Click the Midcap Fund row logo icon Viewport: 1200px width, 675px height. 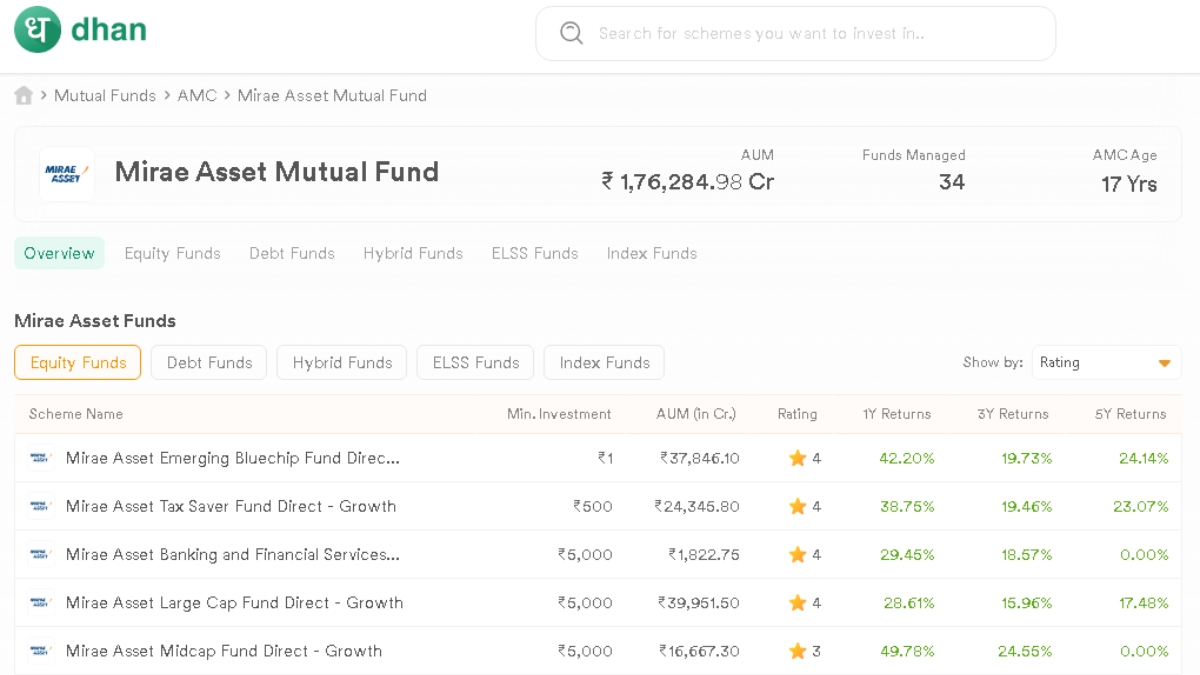pyautogui.click(x=40, y=651)
